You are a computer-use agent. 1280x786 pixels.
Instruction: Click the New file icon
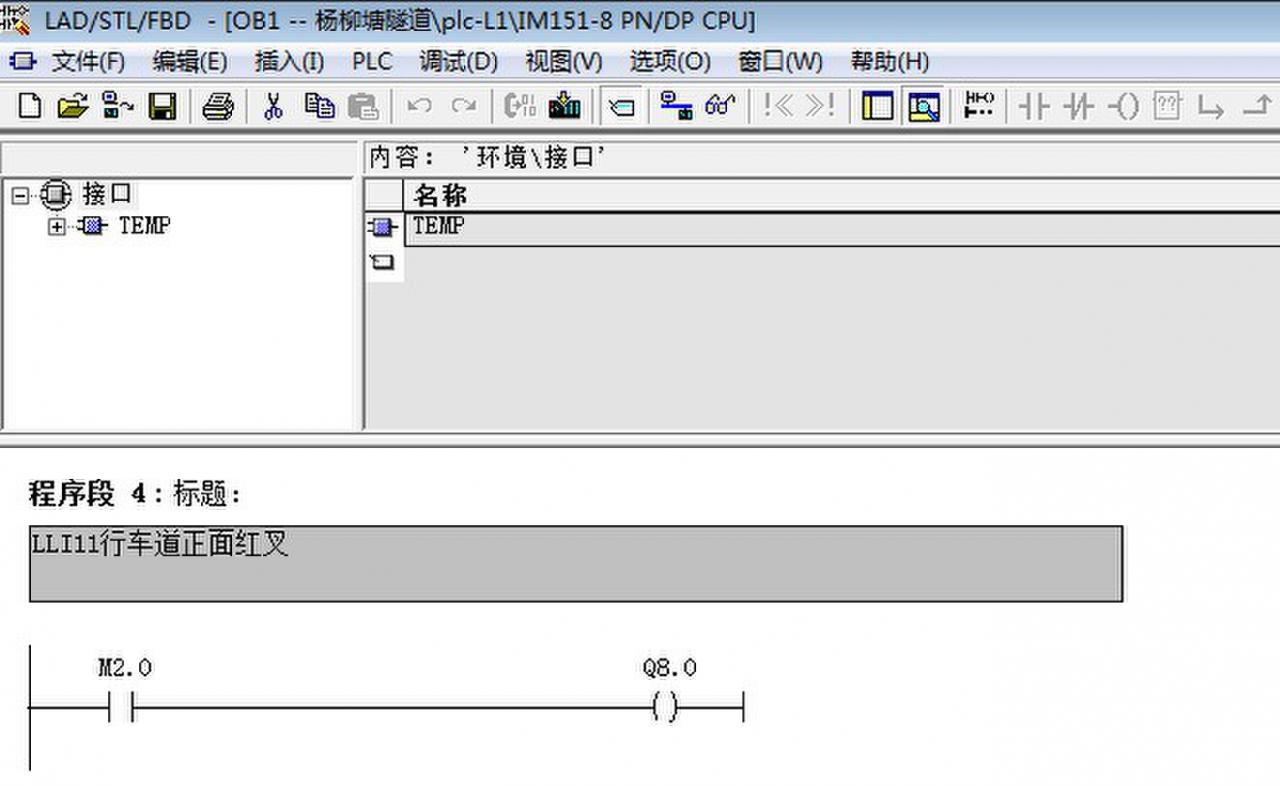(x=30, y=107)
